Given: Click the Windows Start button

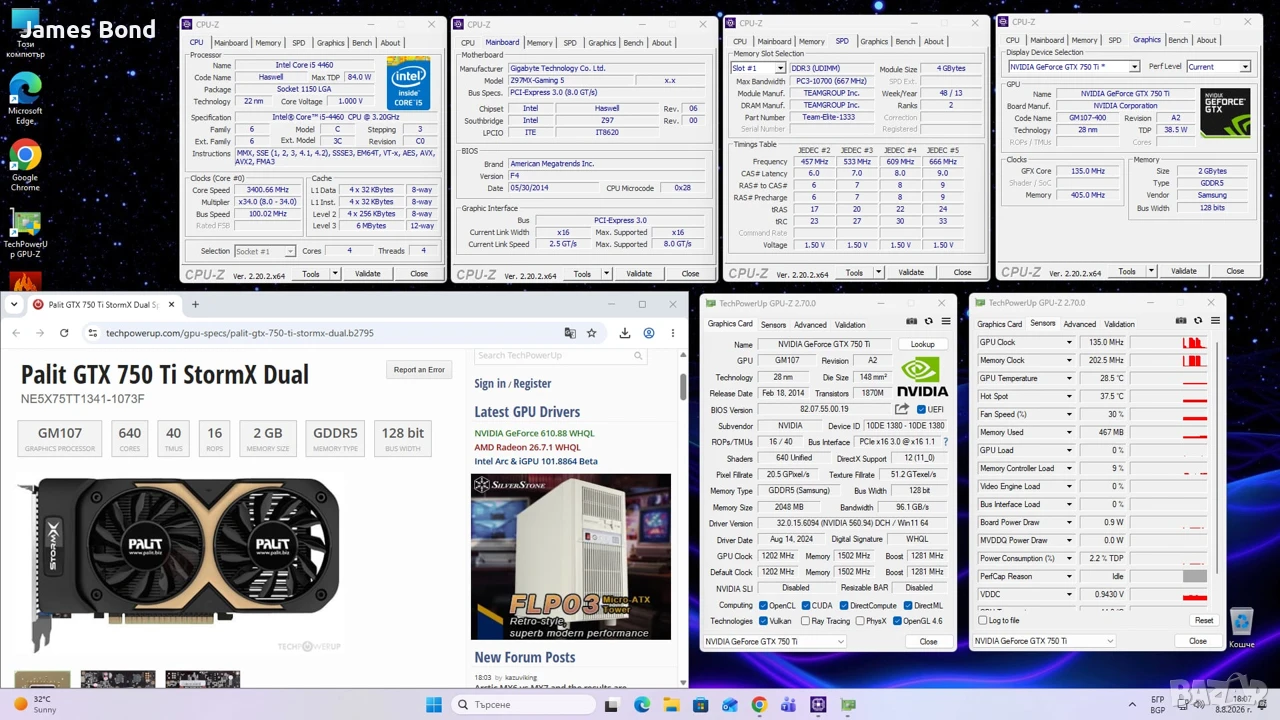Looking at the screenshot, I should pos(434,705).
